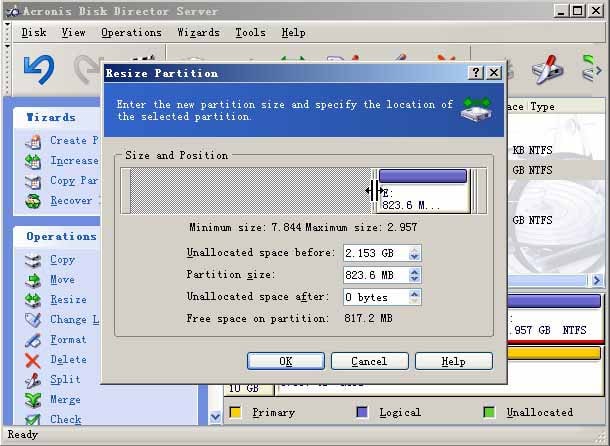
Task: Open the Unallocated space before dropdown arrow
Action: coord(415,254)
